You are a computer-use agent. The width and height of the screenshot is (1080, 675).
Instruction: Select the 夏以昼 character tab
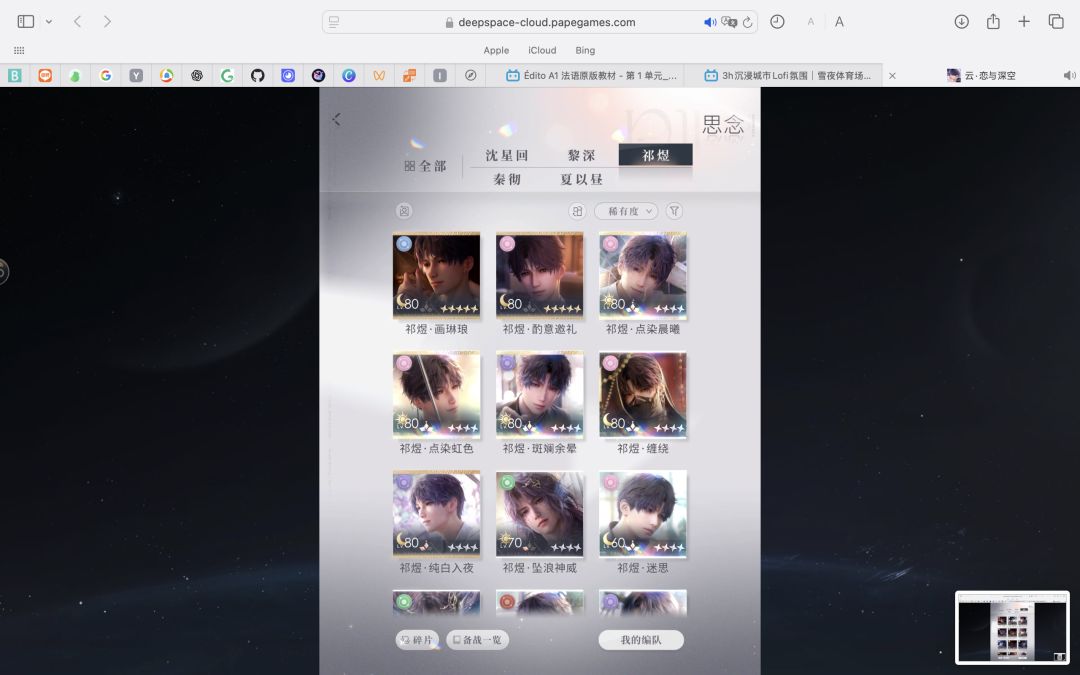click(581, 179)
